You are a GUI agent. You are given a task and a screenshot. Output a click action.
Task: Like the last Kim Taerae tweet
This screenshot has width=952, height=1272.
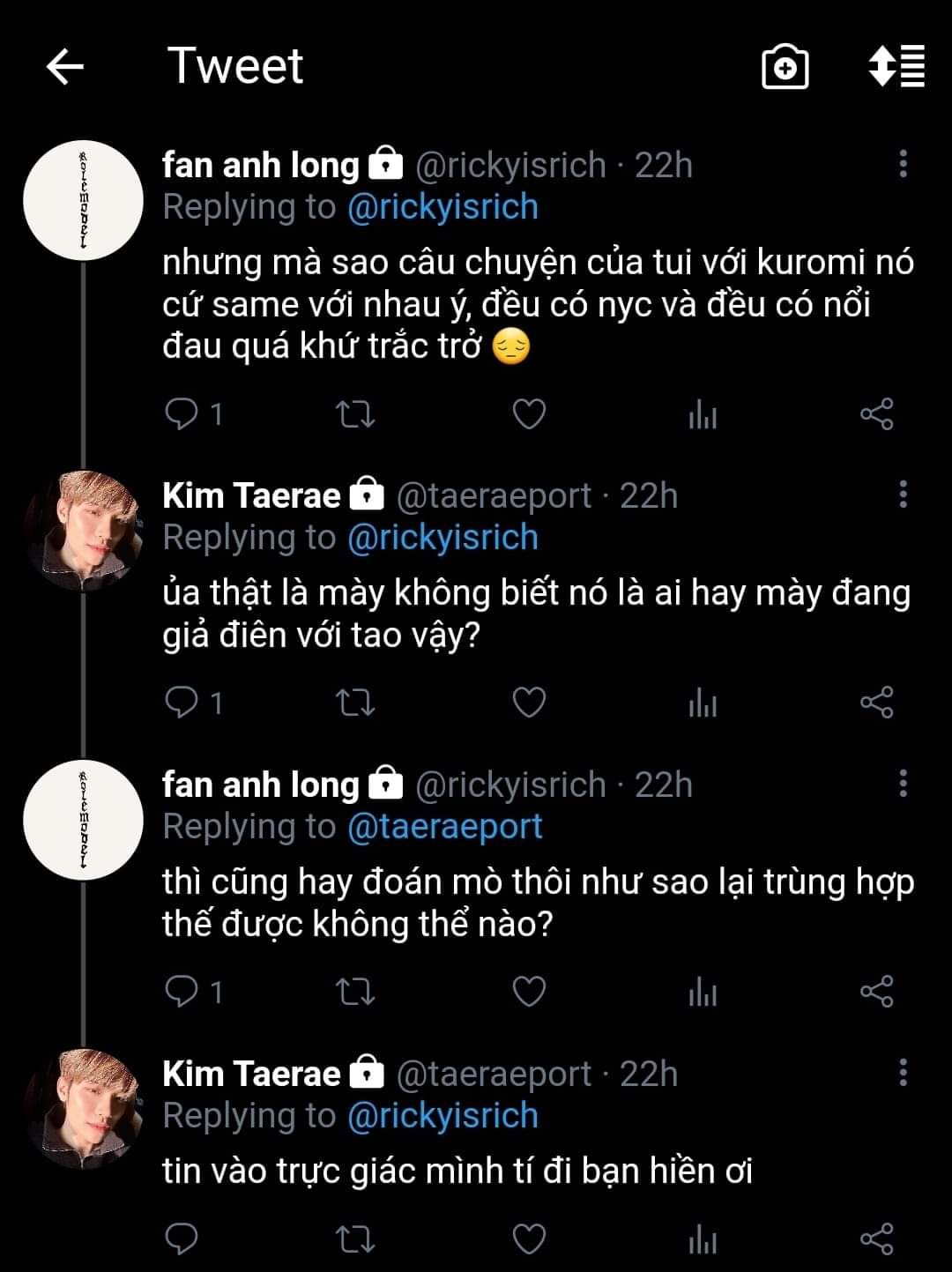tap(529, 1239)
